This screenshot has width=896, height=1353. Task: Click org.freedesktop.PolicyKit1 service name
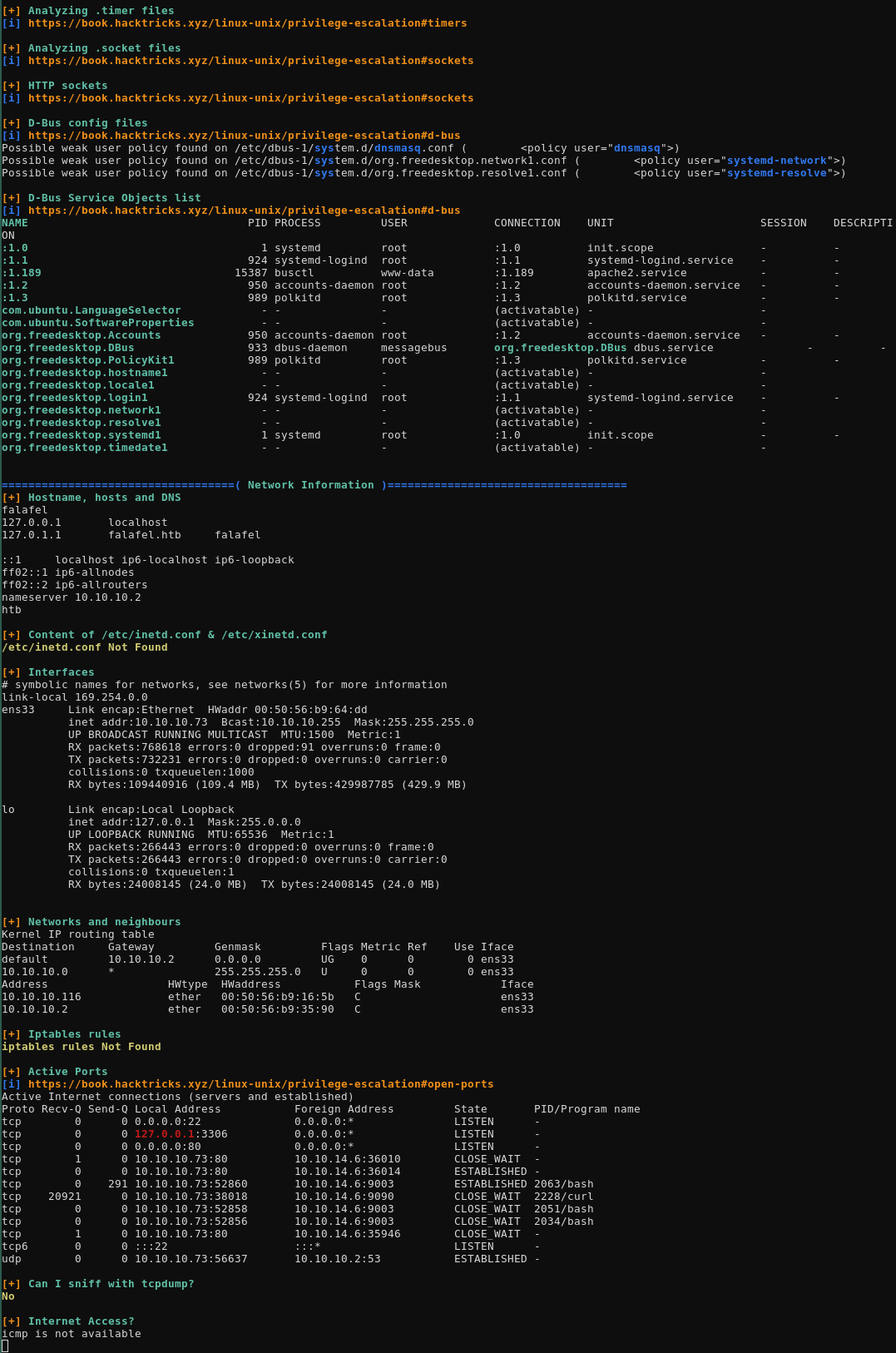(88, 360)
